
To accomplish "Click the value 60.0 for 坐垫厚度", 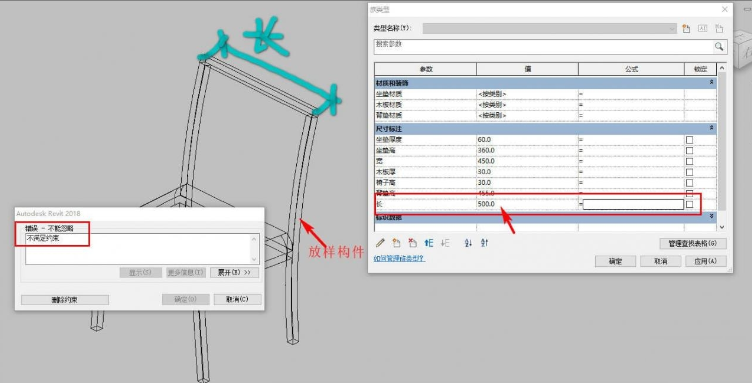I will (x=484, y=140).
